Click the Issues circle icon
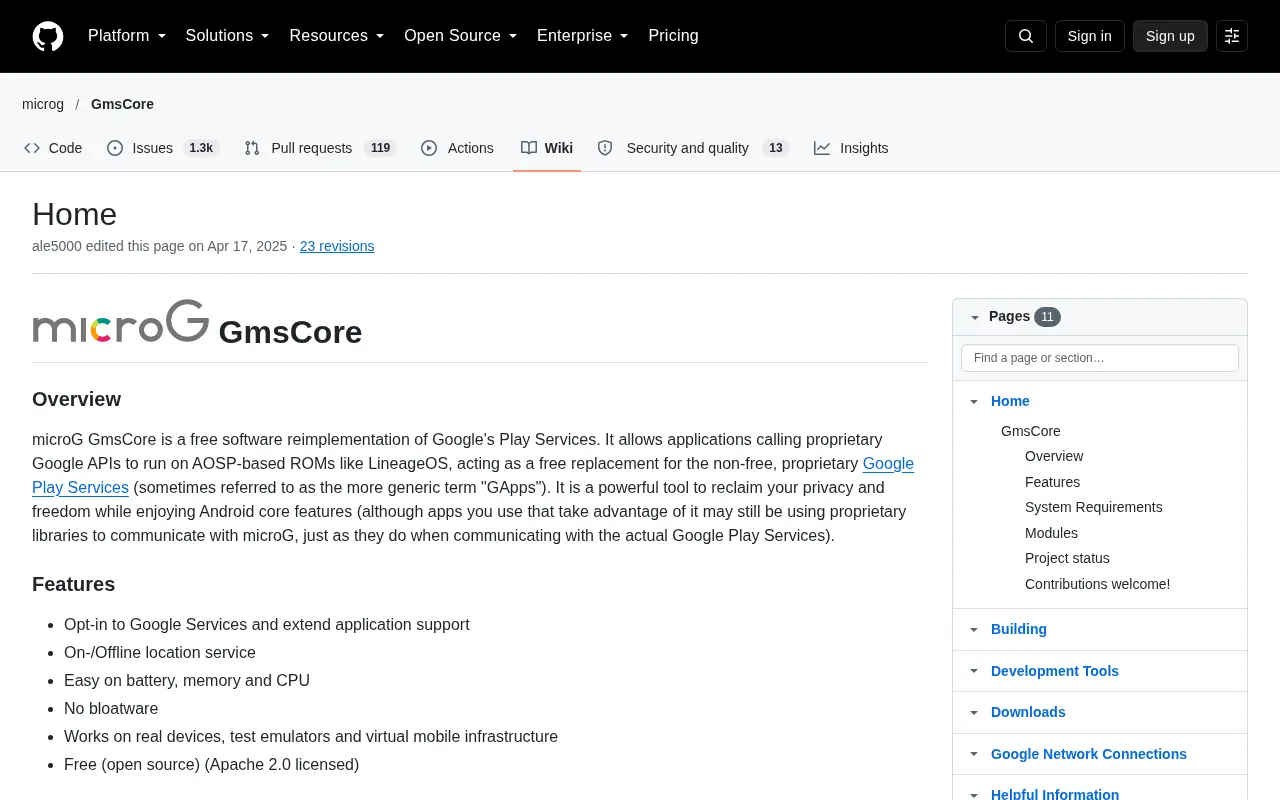The height and width of the screenshot is (800, 1280). (x=115, y=148)
